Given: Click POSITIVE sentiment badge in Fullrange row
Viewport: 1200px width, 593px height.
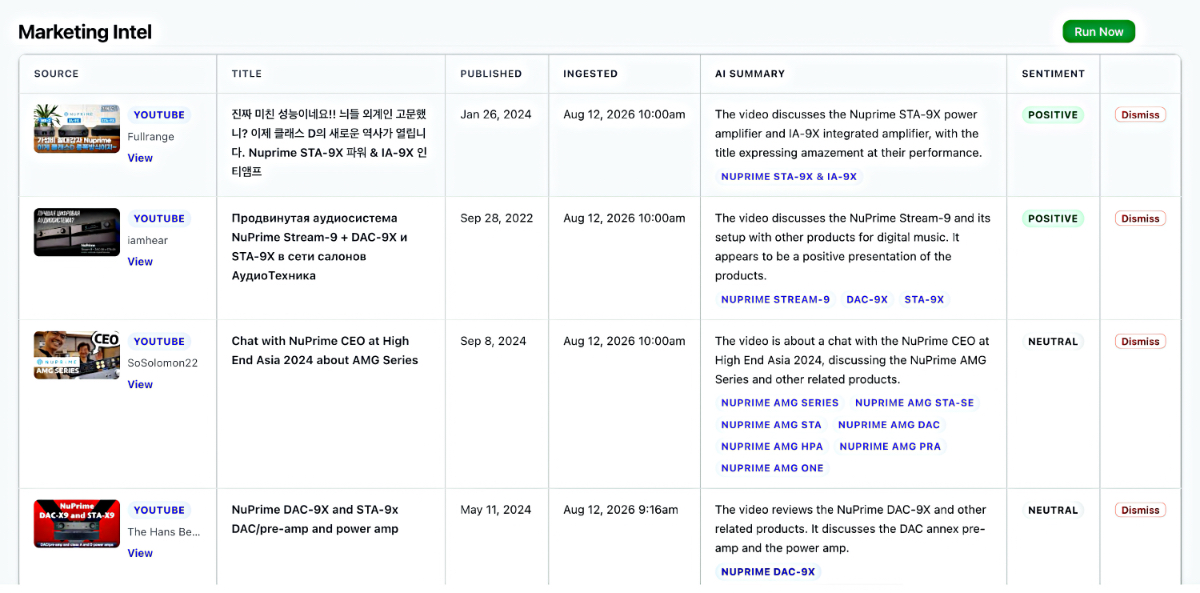Looking at the screenshot, I should tap(1053, 115).
